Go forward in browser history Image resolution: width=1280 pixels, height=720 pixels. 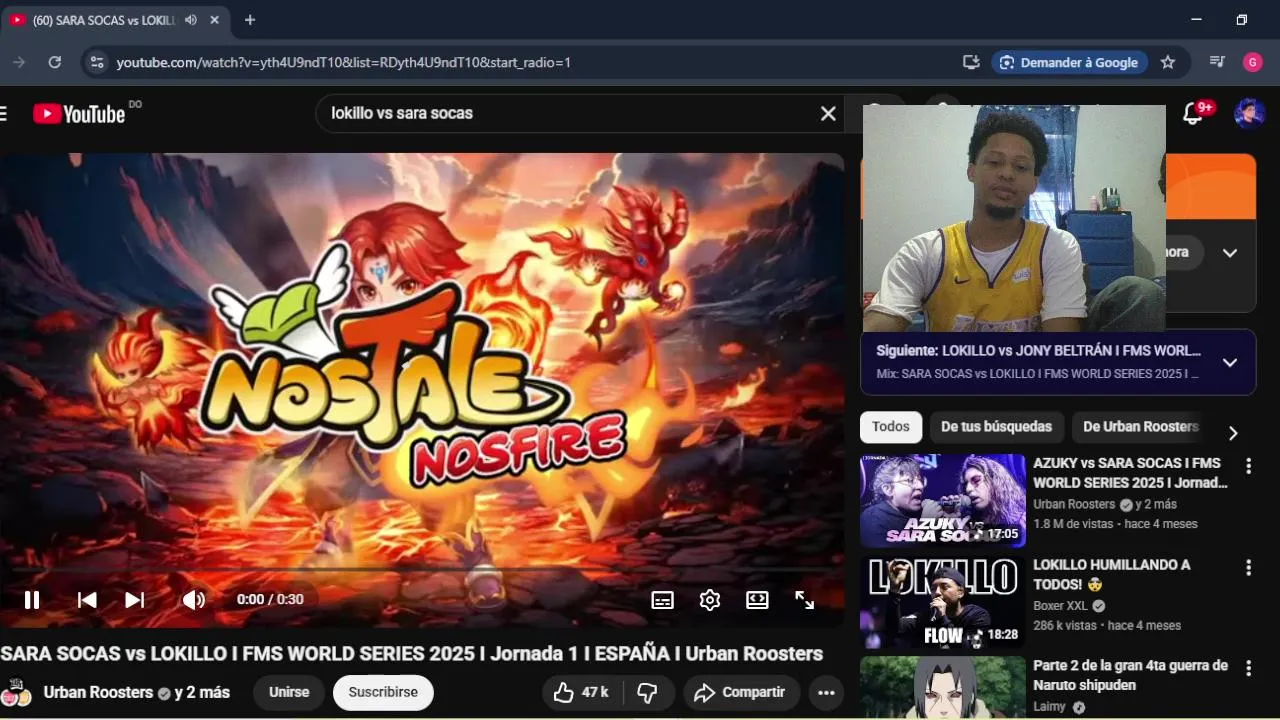pos(18,62)
